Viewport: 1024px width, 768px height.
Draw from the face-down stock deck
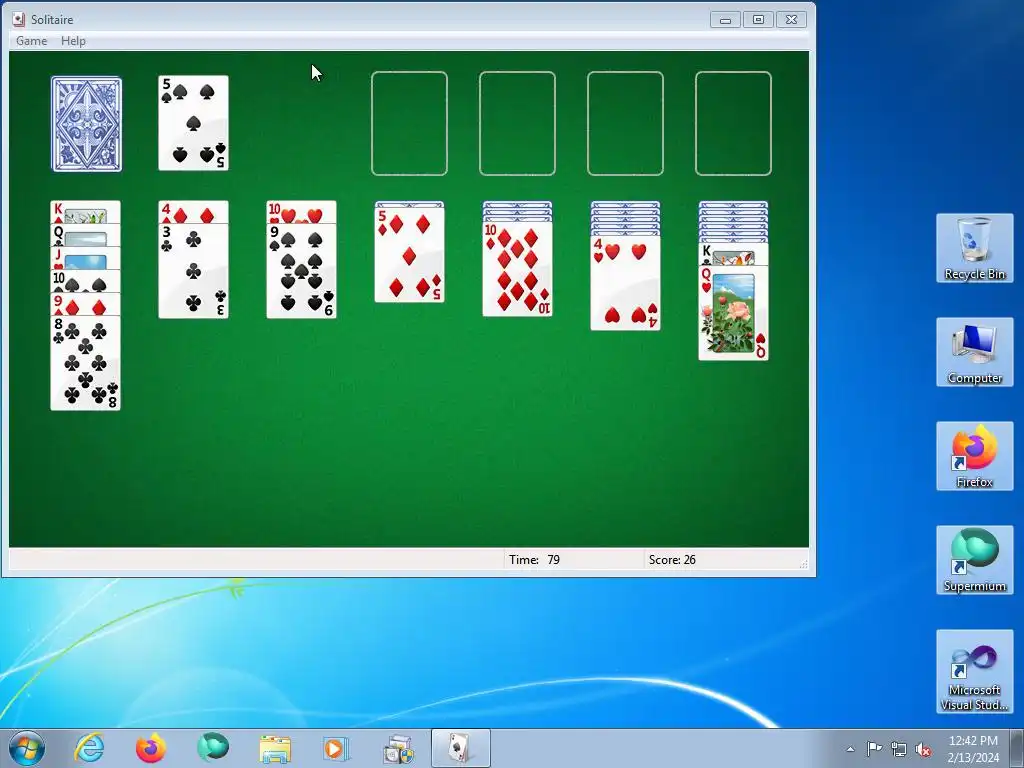click(x=86, y=124)
